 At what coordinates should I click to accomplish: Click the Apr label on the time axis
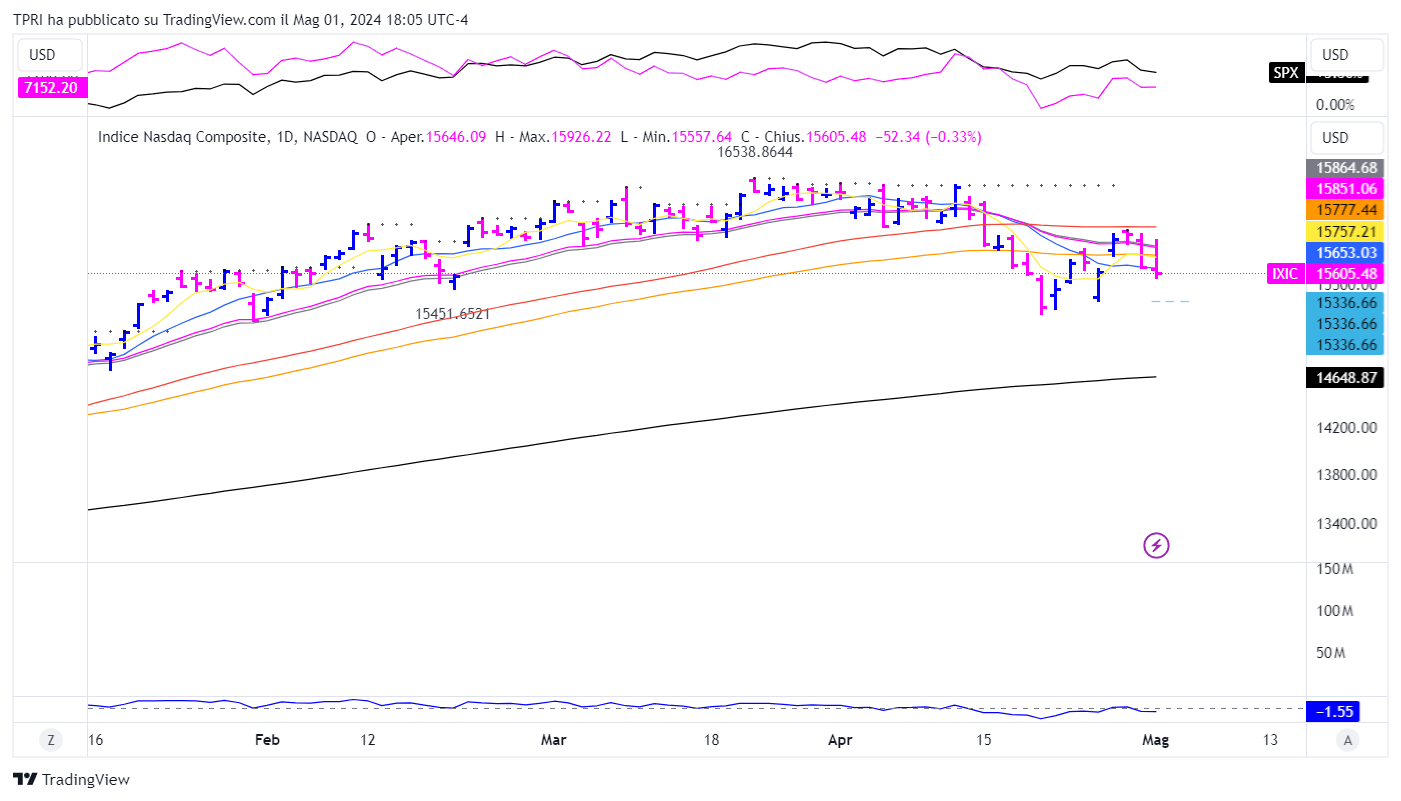coord(841,740)
